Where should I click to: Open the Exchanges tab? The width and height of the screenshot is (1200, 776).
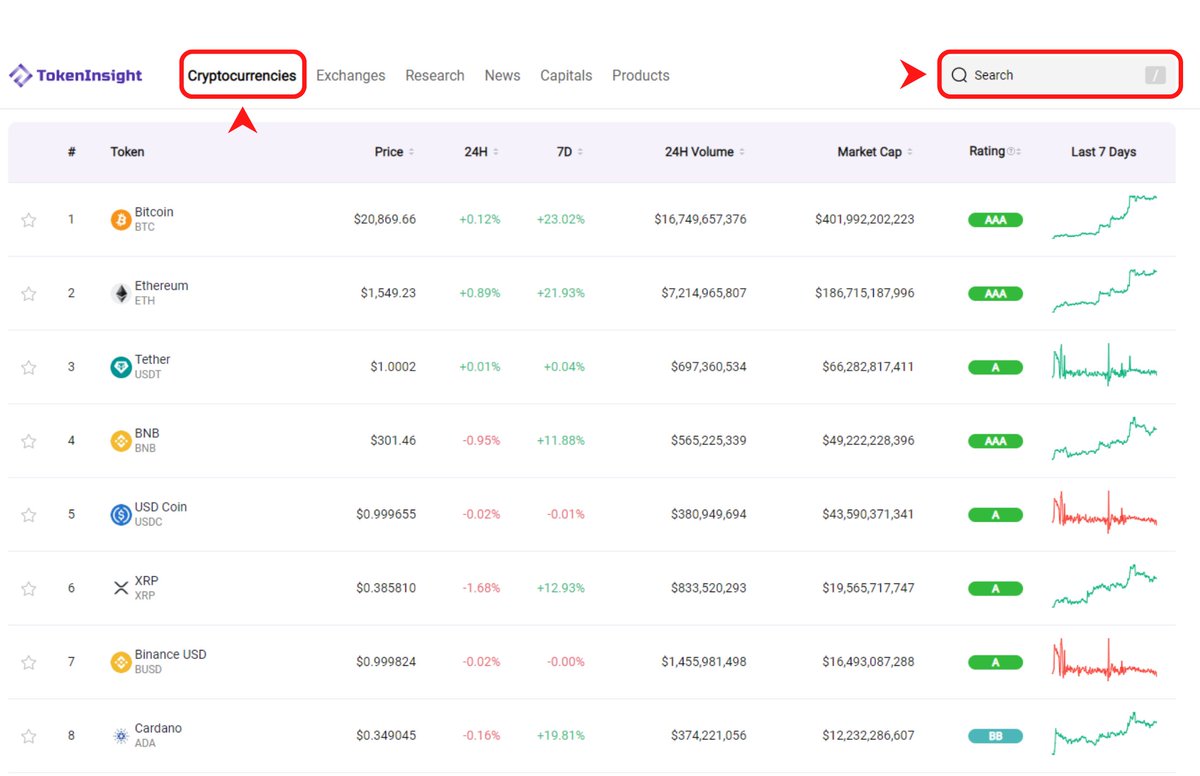(x=350, y=75)
